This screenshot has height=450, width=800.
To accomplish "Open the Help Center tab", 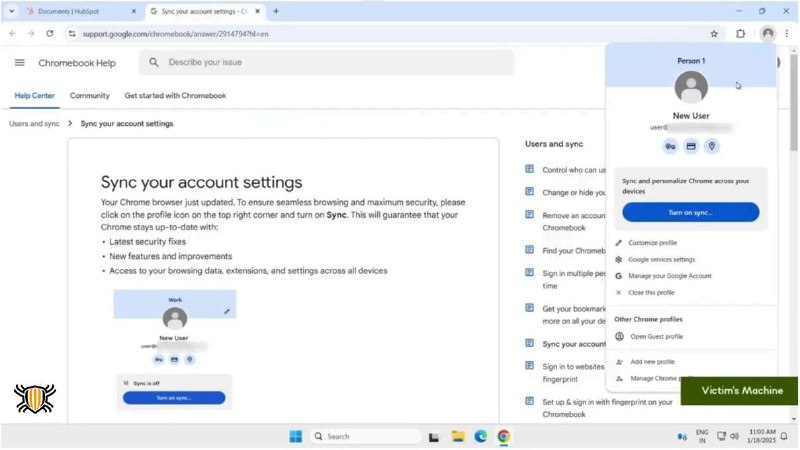I will [35, 95].
